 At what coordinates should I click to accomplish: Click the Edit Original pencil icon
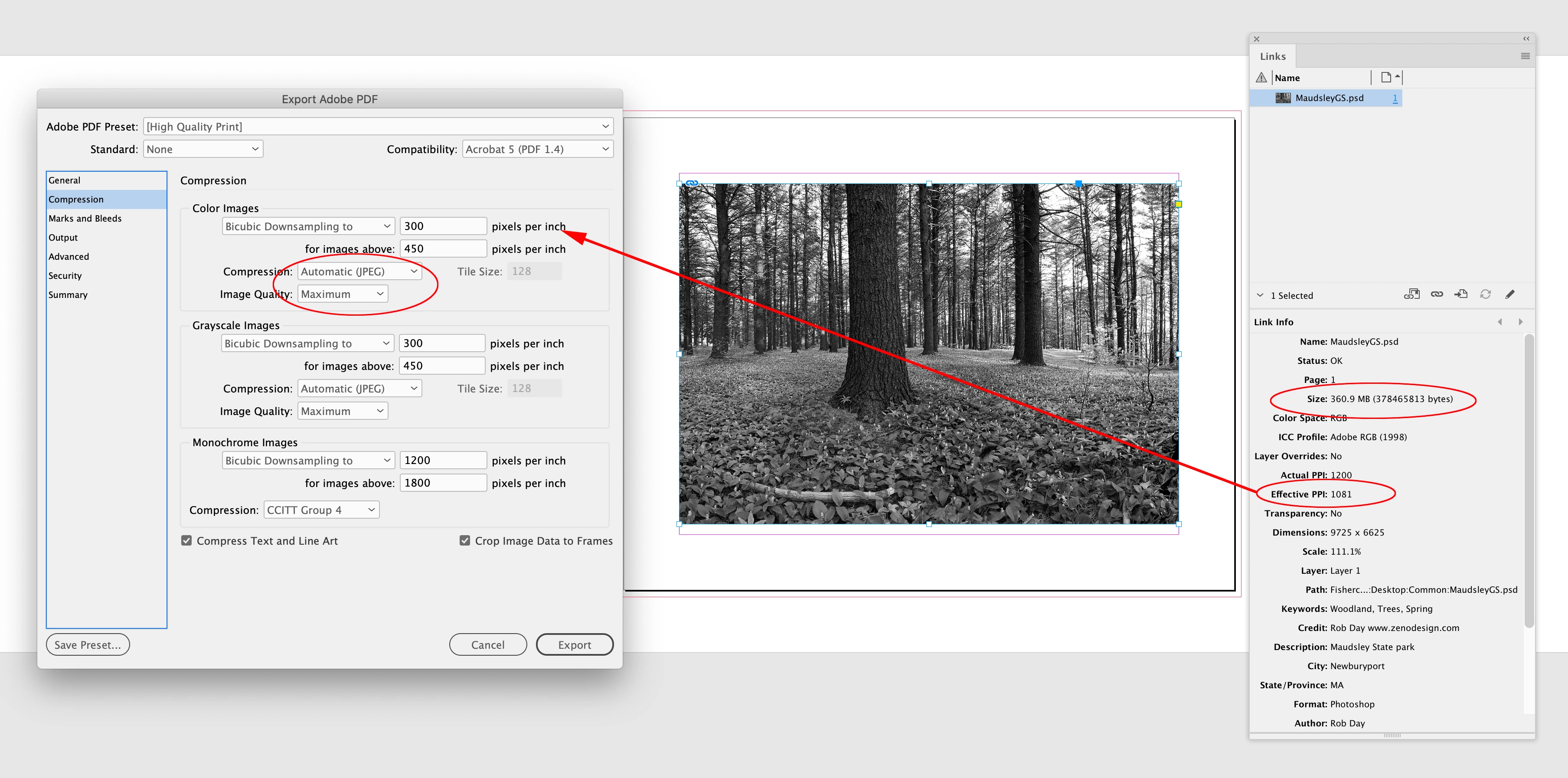coord(1509,294)
